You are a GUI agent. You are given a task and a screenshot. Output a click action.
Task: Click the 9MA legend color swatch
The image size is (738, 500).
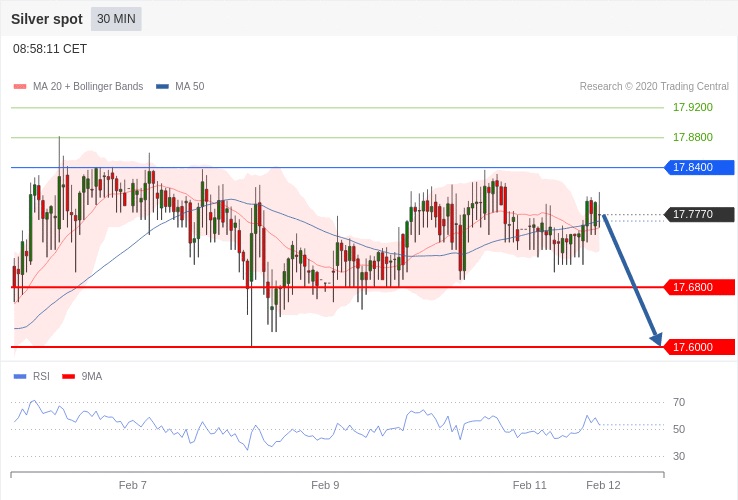click(69, 377)
